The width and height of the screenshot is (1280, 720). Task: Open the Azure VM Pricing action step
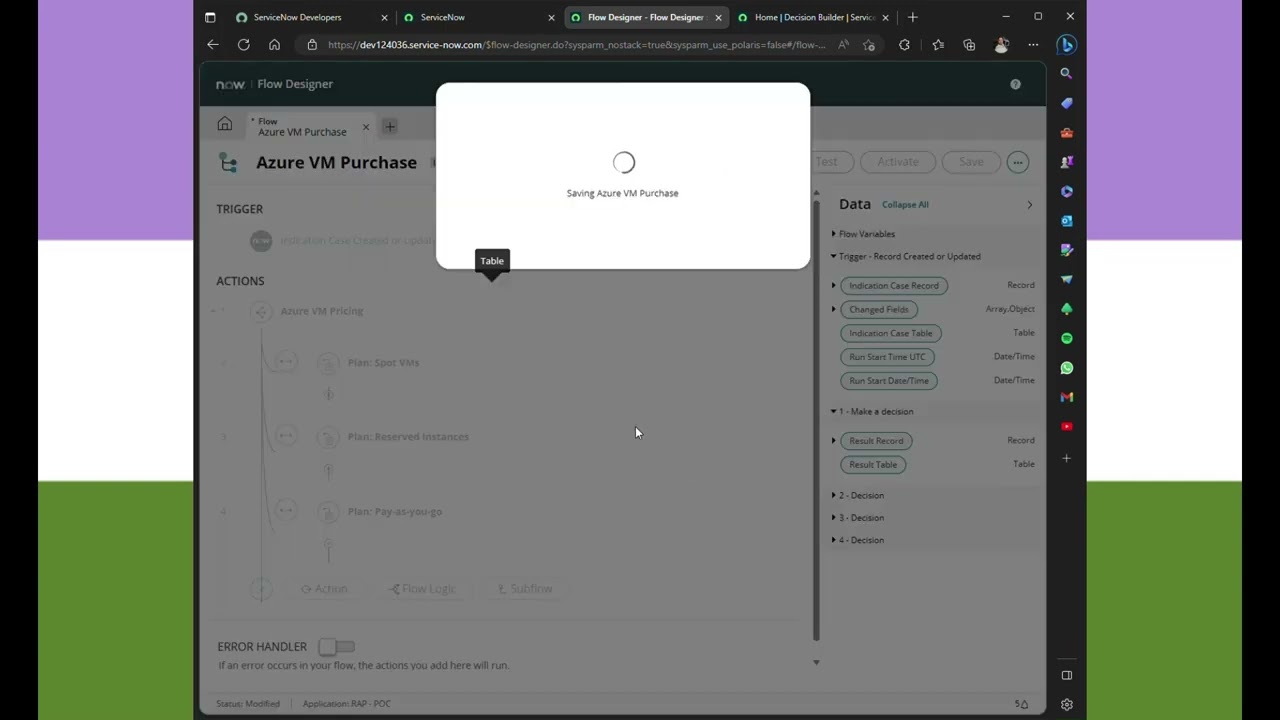click(x=322, y=311)
